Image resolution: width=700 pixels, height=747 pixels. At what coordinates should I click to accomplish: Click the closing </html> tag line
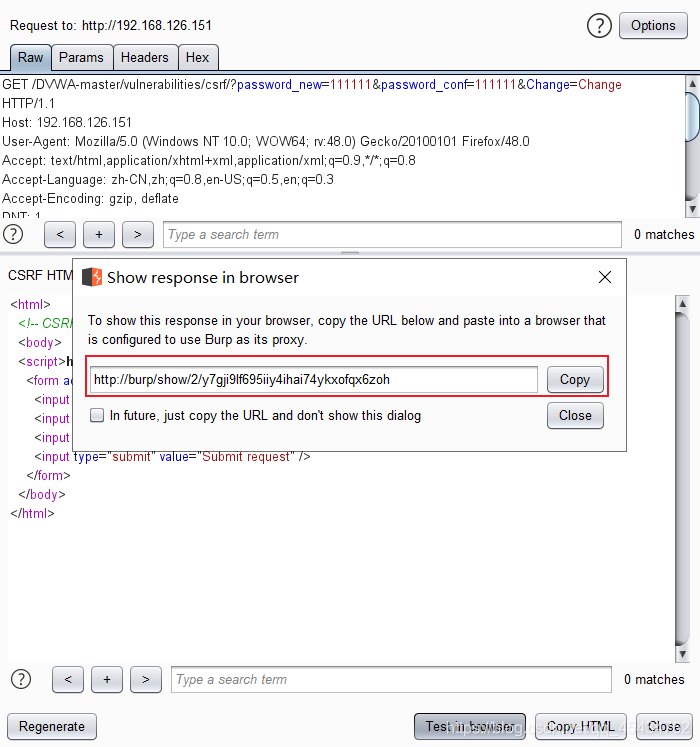pos(32,514)
